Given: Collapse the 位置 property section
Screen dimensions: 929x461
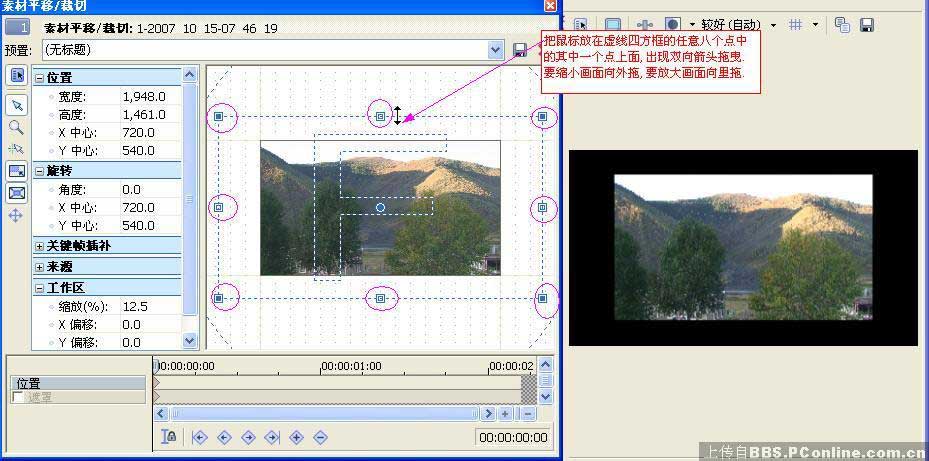Looking at the screenshot, I should tap(39, 78).
